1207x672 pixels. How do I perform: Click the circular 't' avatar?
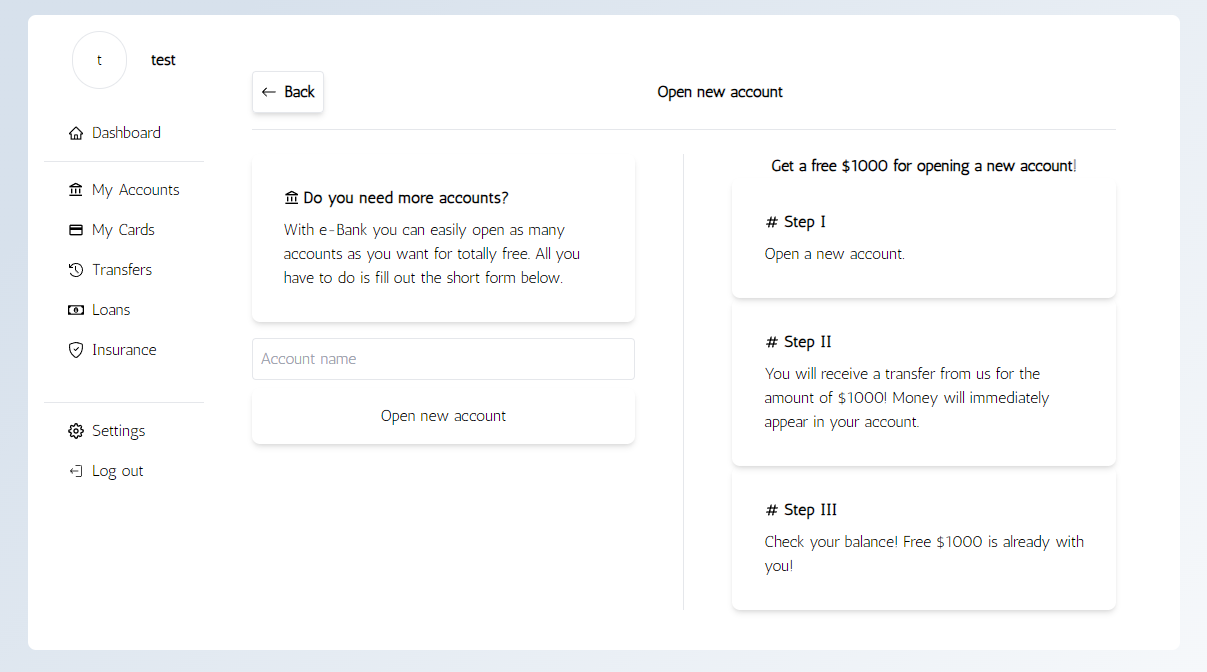pyautogui.click(x=99, y=60)
